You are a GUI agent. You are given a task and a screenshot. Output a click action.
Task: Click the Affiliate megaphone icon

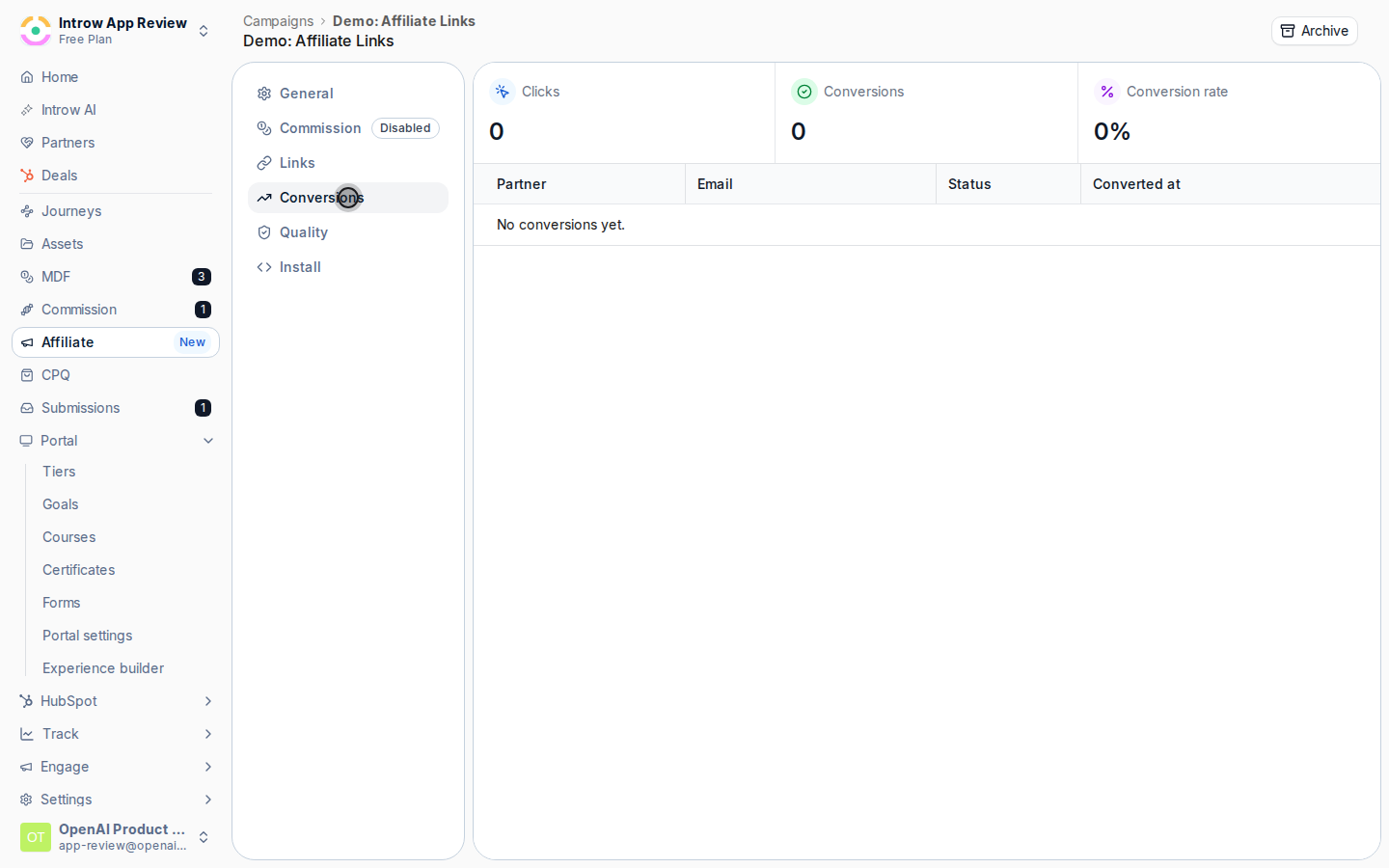click(x=27, y=342)
